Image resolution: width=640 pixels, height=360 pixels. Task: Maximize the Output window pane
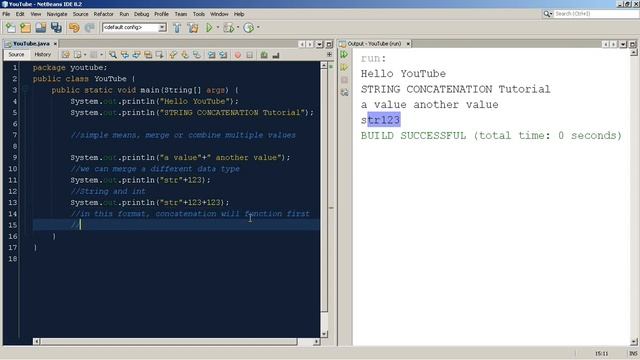[633, 44]
